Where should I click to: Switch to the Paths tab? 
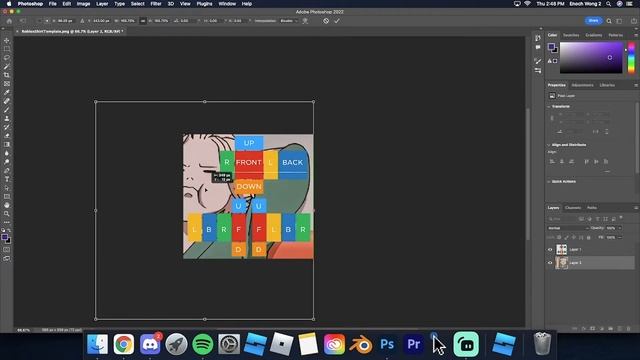point(592,208)
